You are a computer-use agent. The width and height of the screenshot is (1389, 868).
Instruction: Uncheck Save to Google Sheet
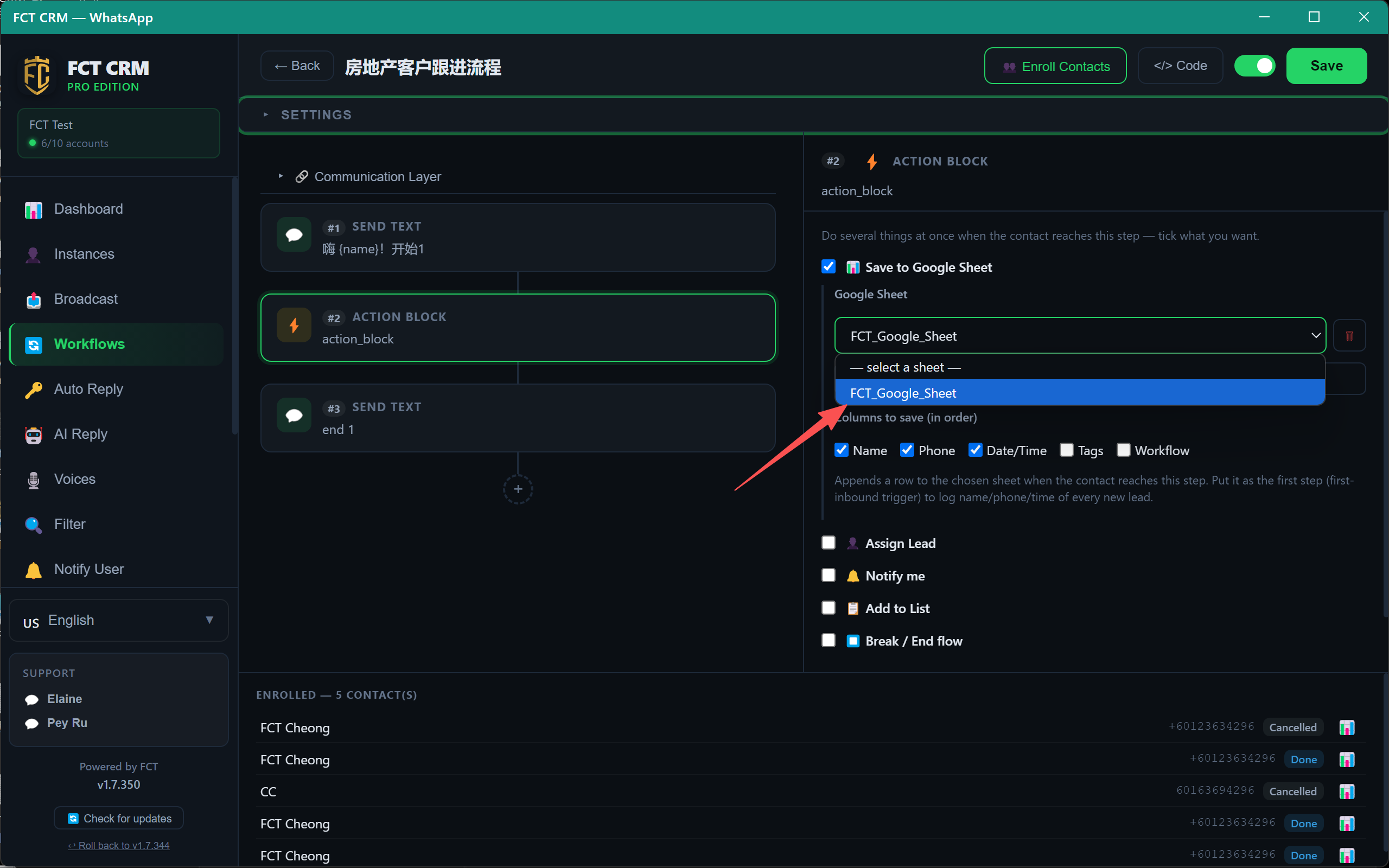pyautogui.click(x=828, y=266)
